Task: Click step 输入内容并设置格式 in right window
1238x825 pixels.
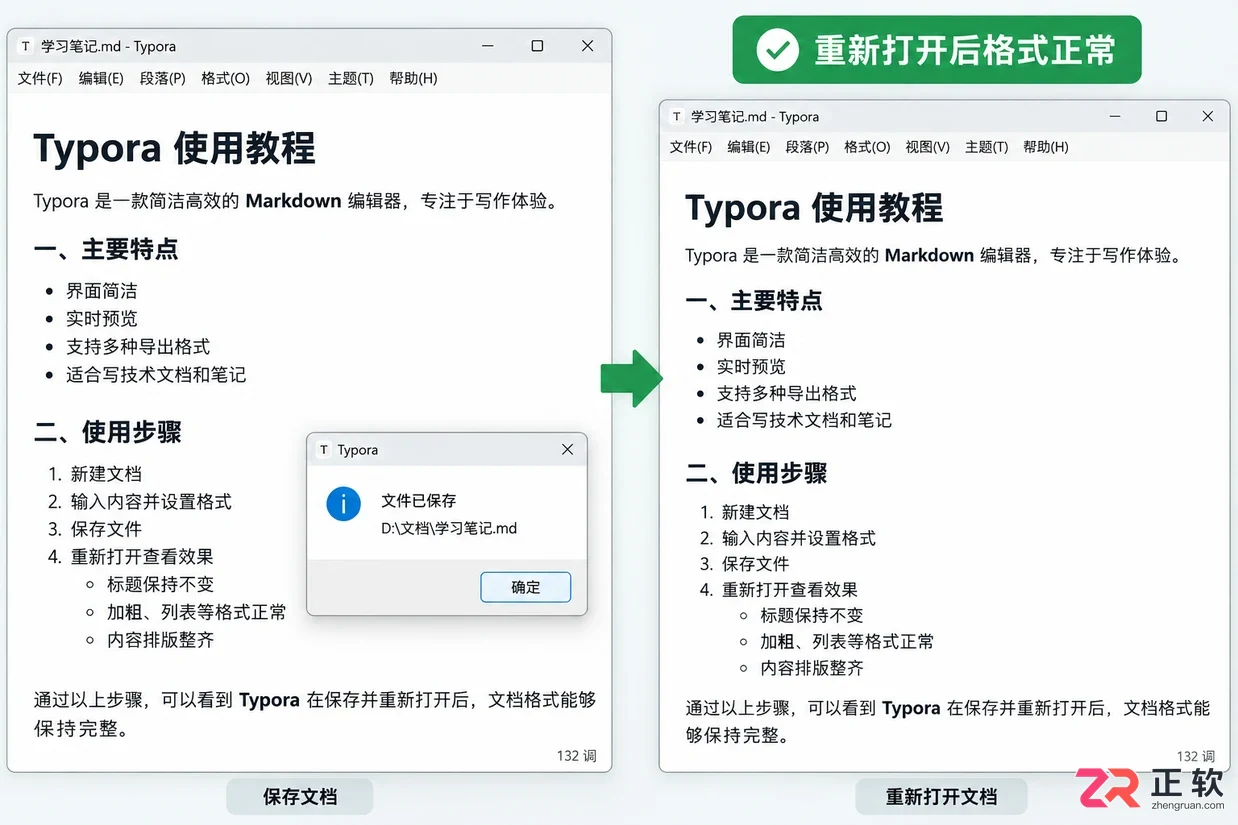Action: tap(799, 538)
